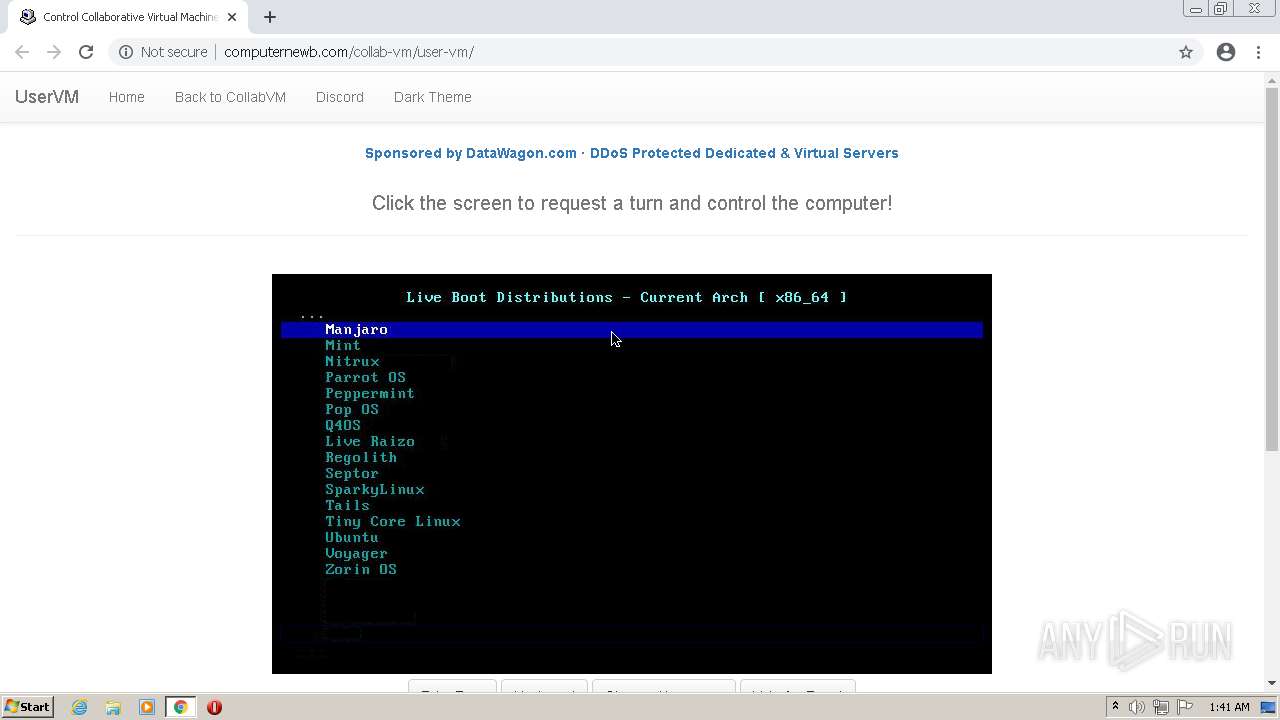Select Parrot OS entry
The width and height of the screenshot is (1280, 720).
click(365, 377)
